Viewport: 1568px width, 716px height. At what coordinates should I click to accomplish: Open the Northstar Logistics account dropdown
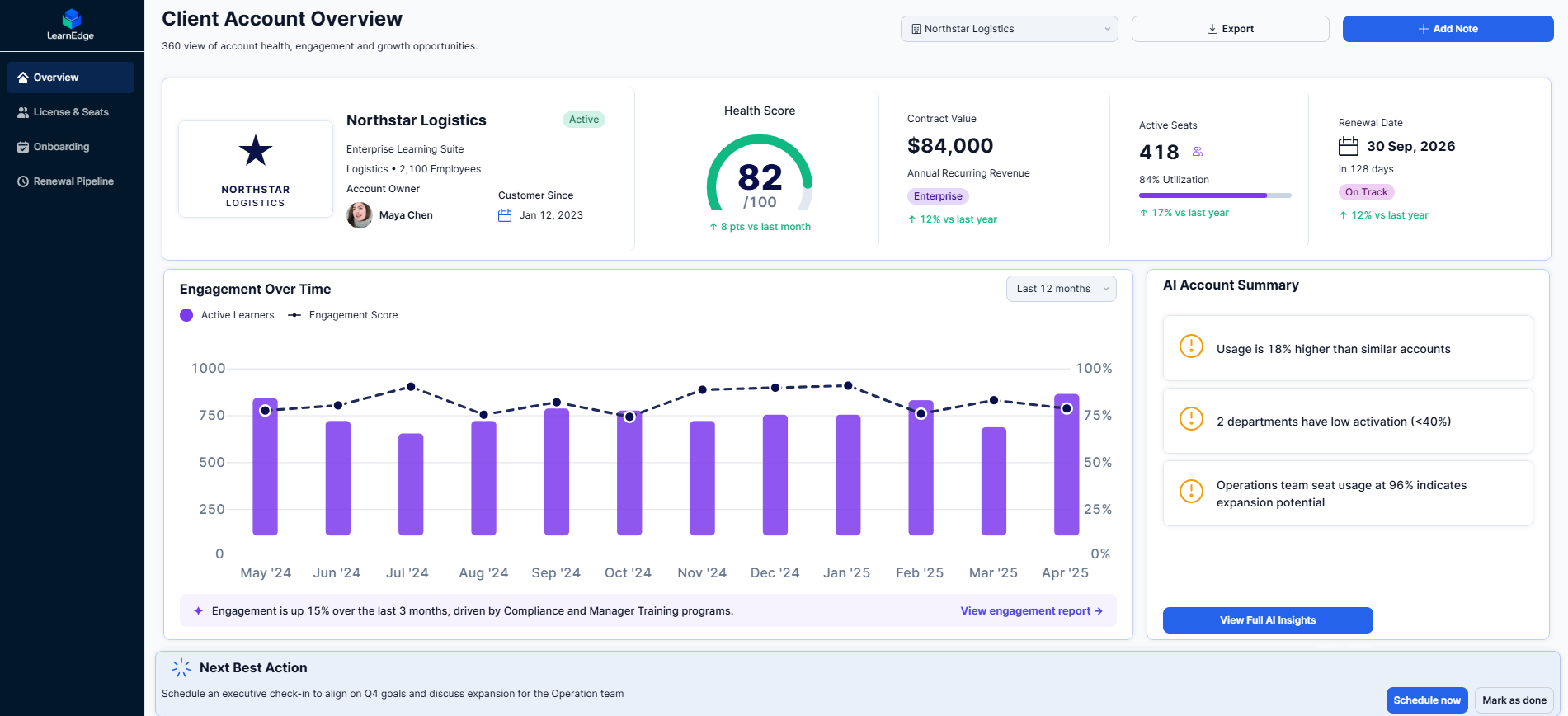[1009, 29]
